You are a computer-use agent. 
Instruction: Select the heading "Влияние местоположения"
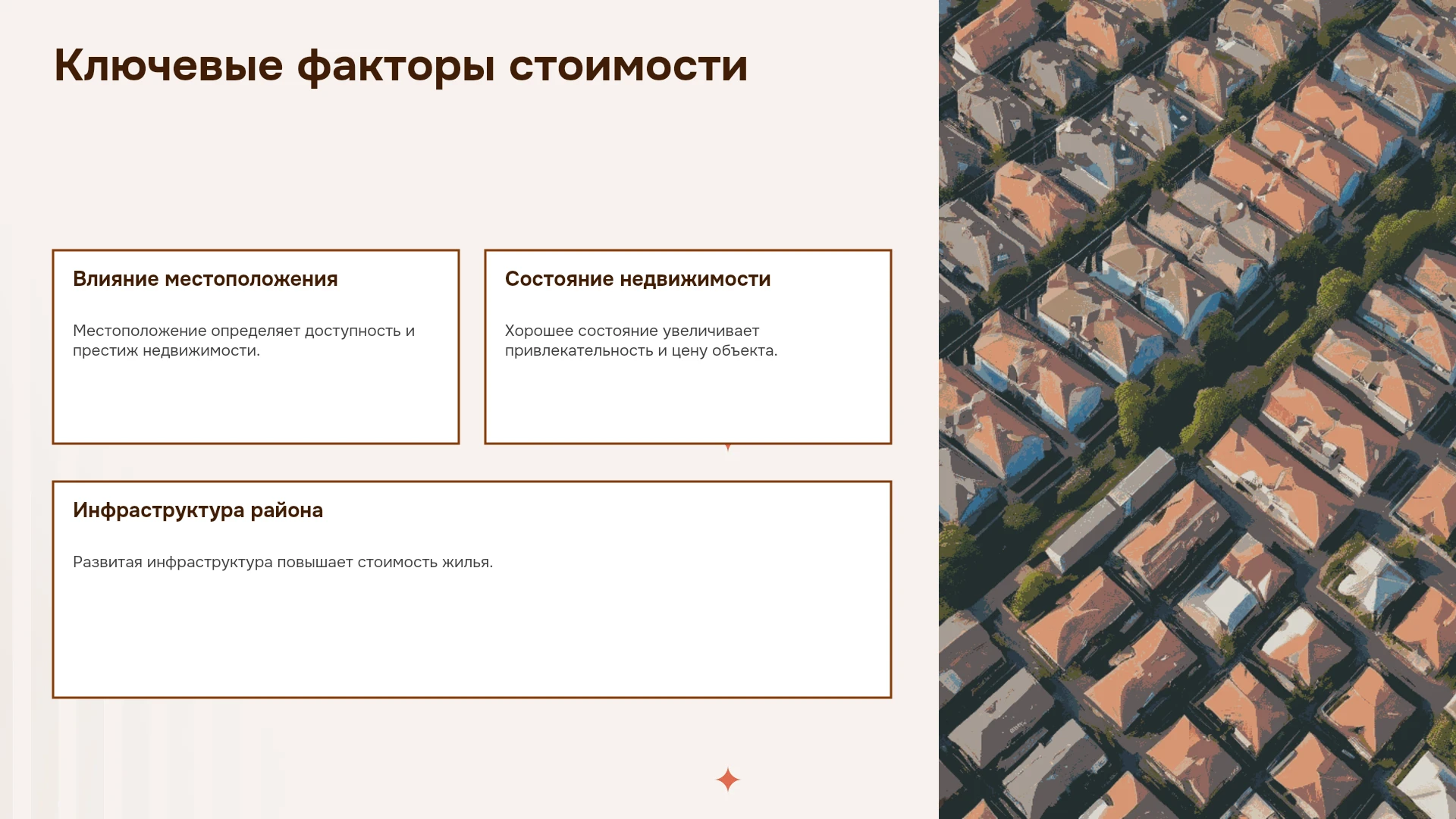click(206, 279)
